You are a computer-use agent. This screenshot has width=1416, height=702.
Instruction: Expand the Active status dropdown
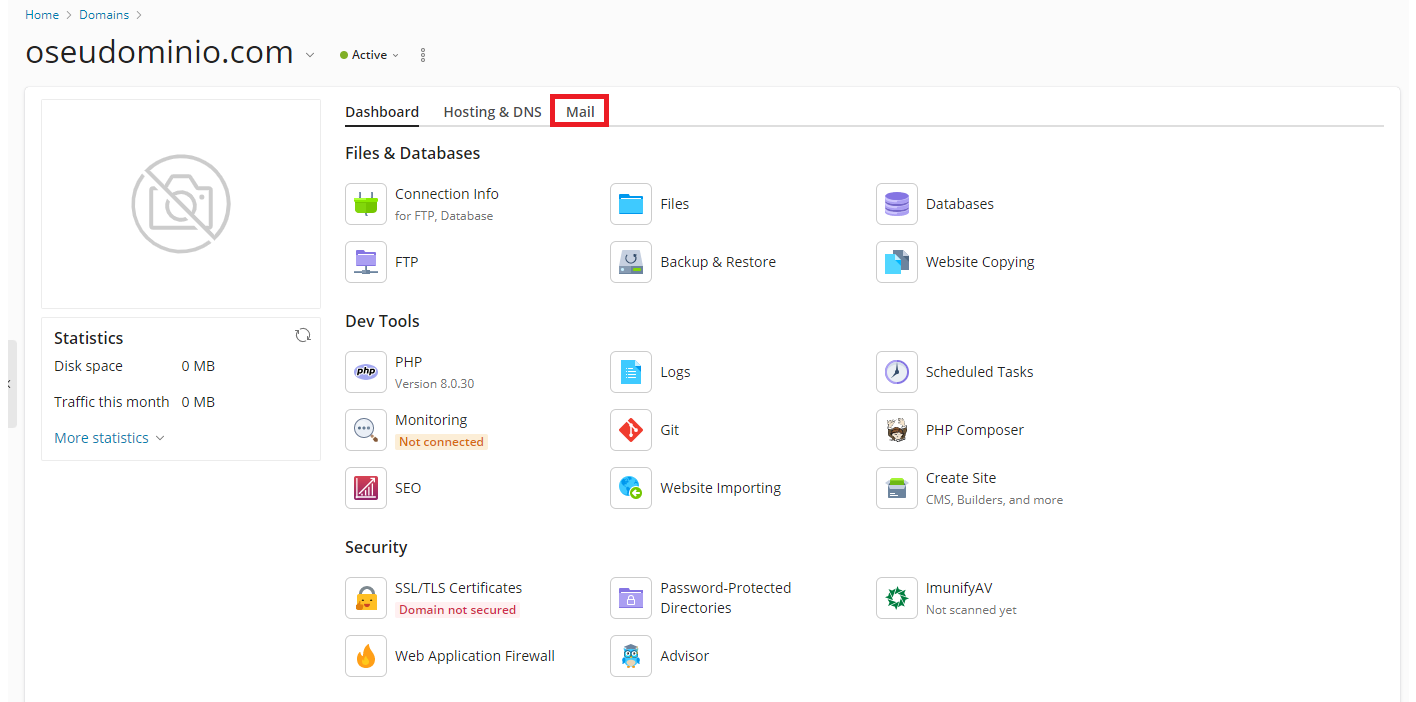coord(370,55)
